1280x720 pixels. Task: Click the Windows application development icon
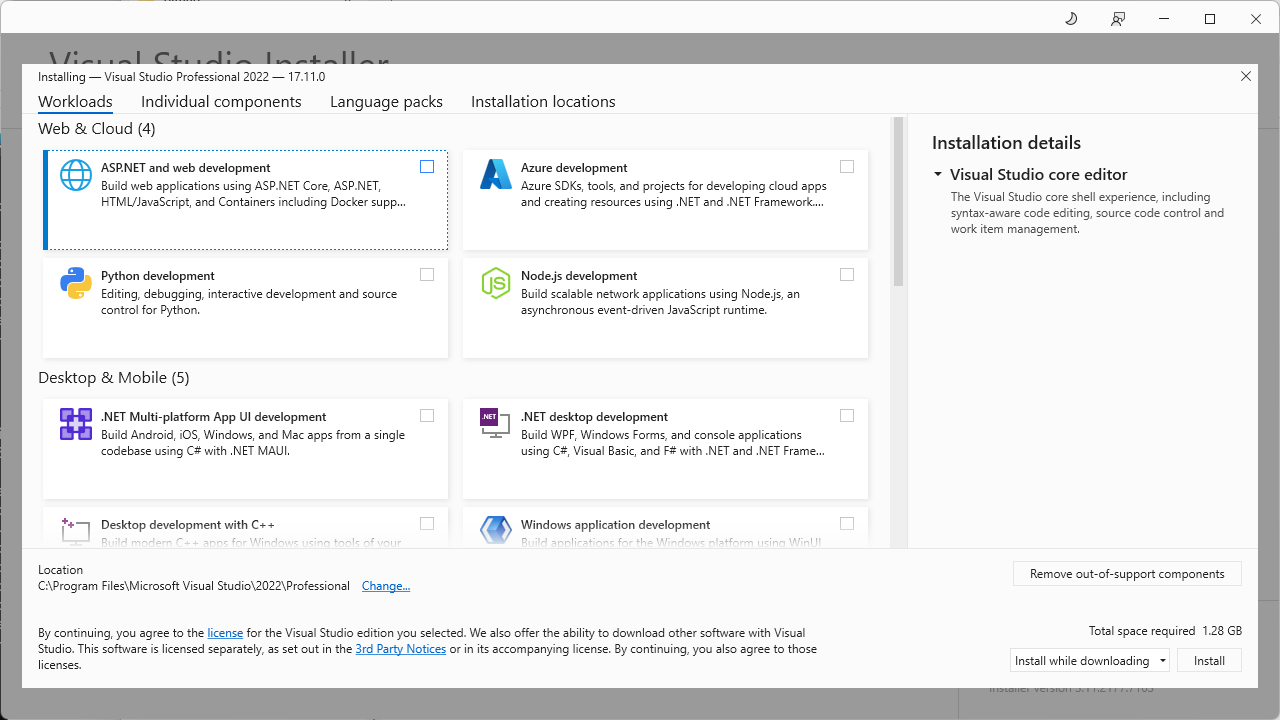[496, 531]
